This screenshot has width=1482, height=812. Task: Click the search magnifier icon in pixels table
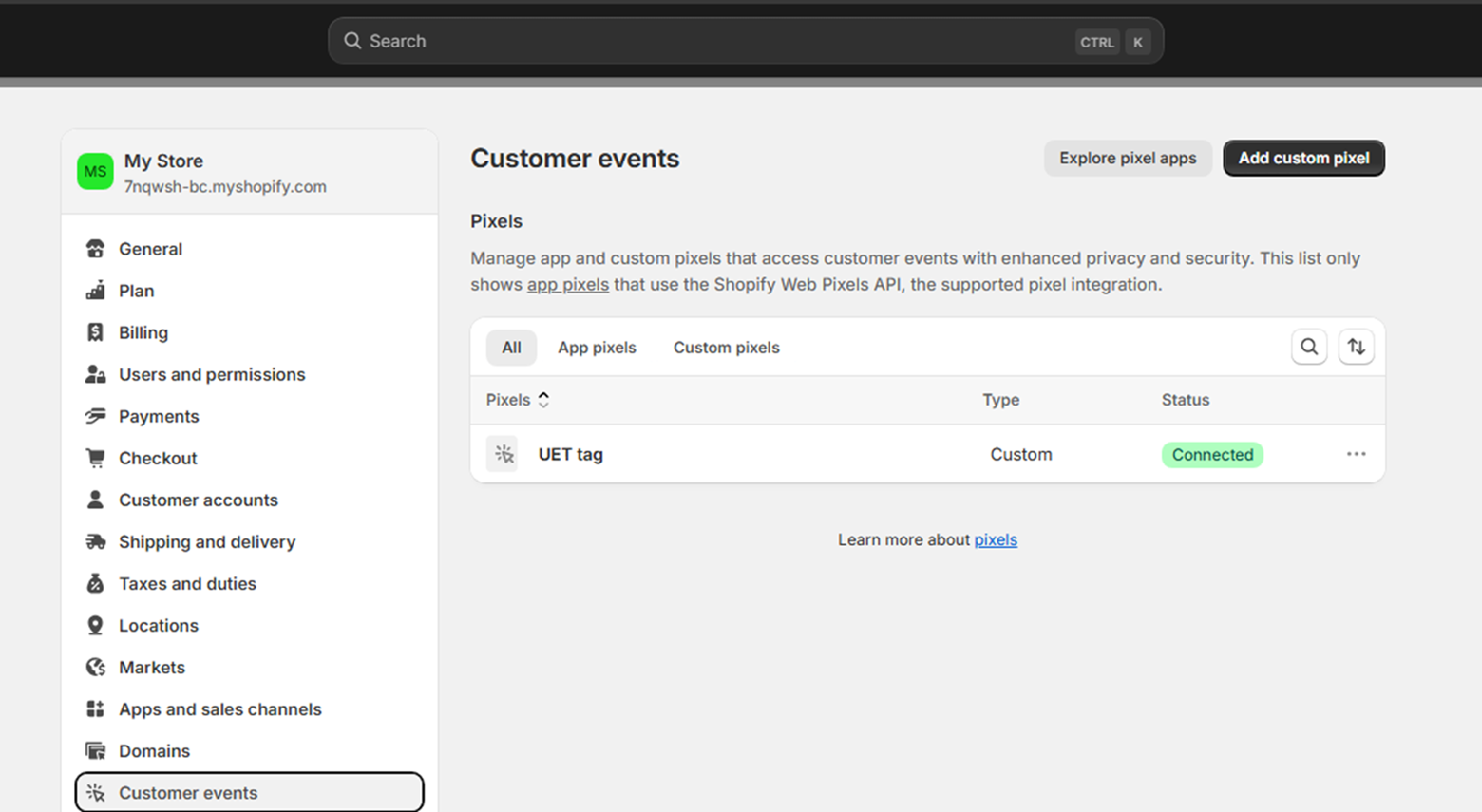[x=1309, y=347]
